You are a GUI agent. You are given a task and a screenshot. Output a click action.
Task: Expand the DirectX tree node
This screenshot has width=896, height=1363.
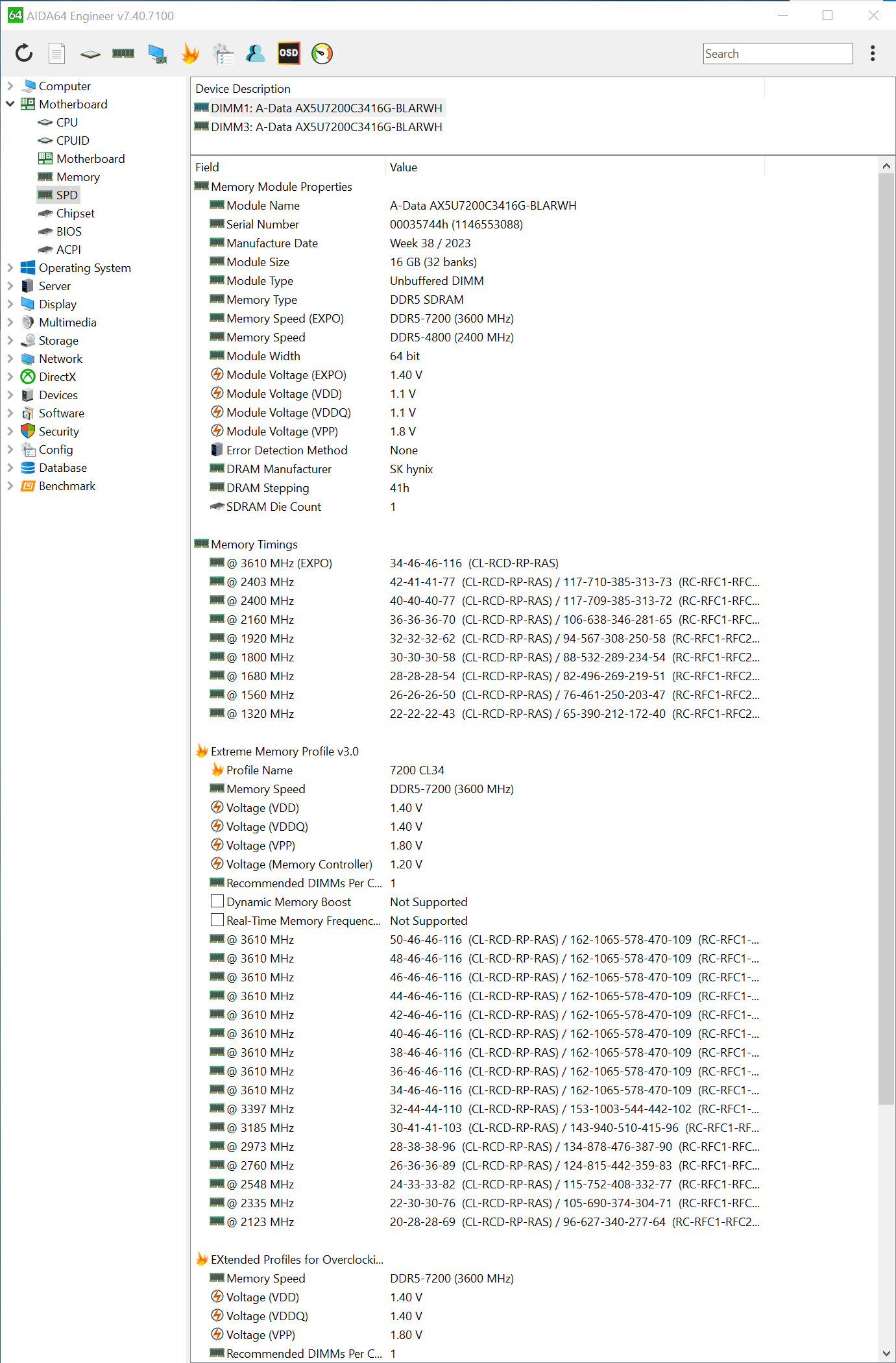tap(10, 376)
